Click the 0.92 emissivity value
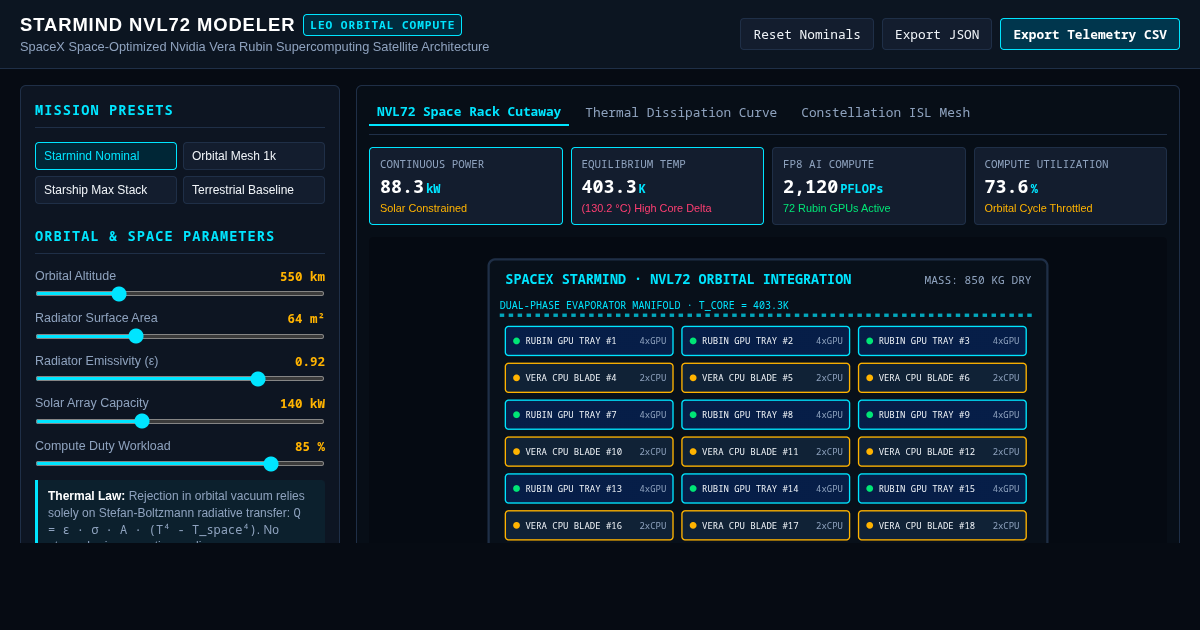The height and width of the screenshot is (630, 1200). [x=310, y=362]
